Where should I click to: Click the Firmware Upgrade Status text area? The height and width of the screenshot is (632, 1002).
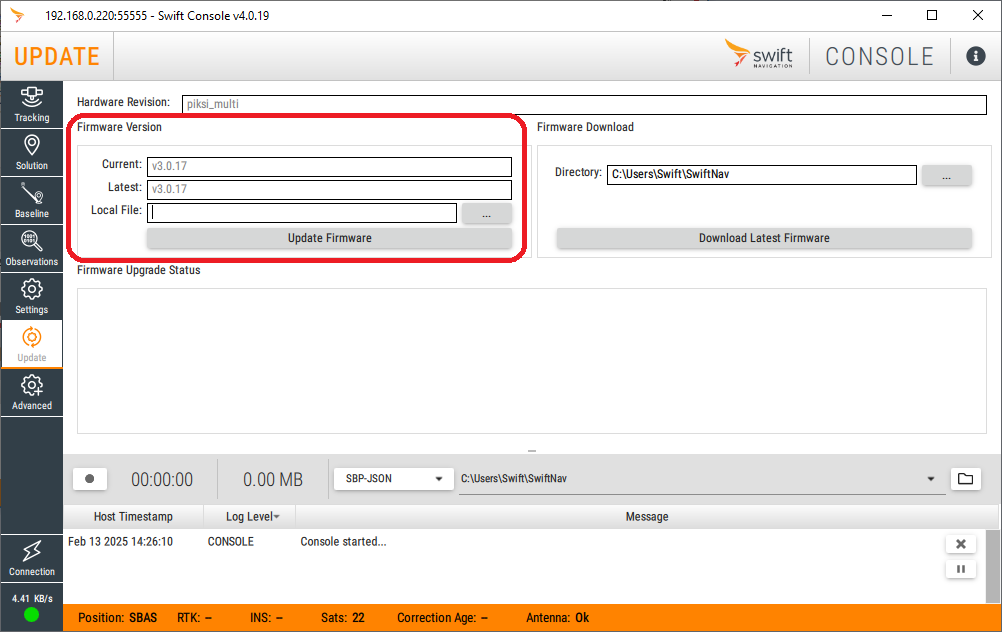pos(532,361)
